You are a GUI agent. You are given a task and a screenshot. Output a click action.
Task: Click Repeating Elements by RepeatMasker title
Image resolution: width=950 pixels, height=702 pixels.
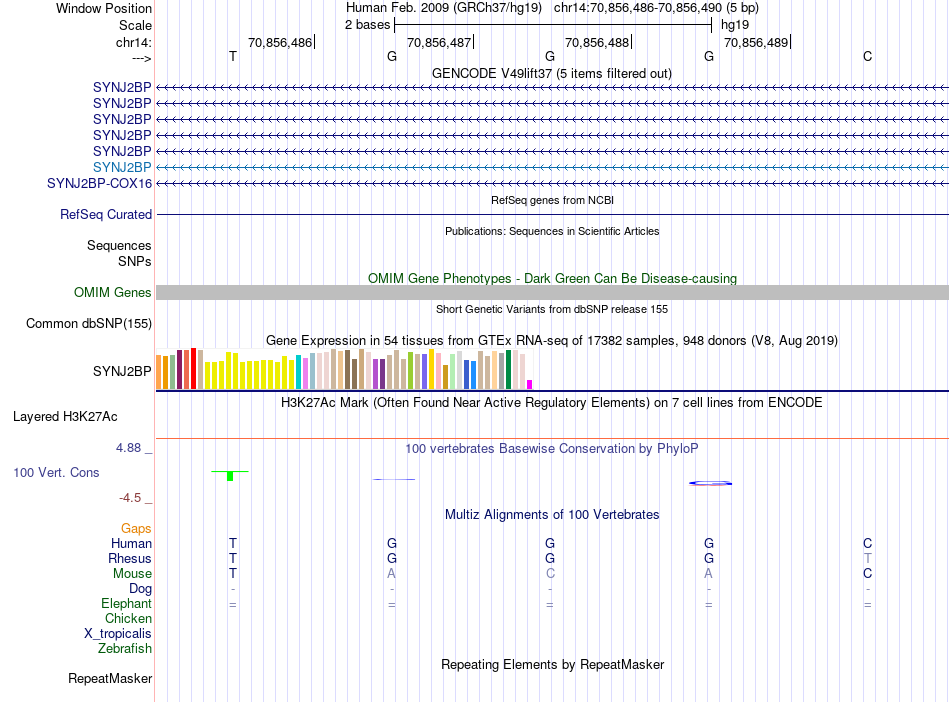point(553,665)
